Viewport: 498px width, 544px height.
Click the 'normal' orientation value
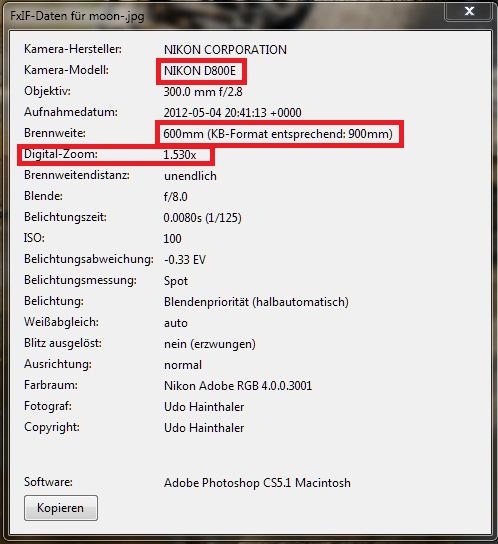[x=183, y=365]
